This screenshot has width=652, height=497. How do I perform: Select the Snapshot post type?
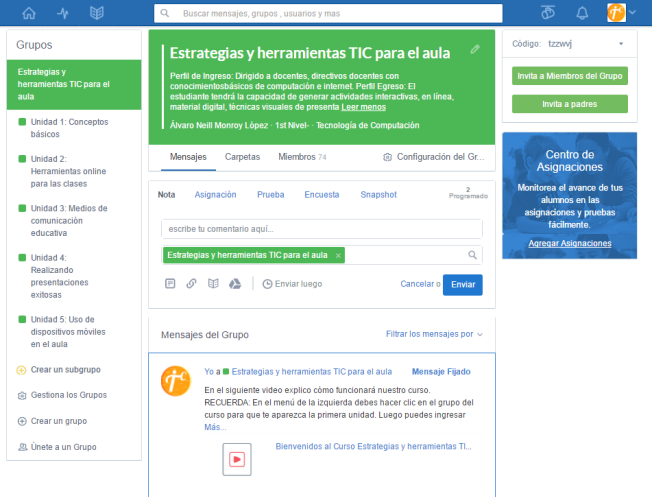(x=378, y=195)
